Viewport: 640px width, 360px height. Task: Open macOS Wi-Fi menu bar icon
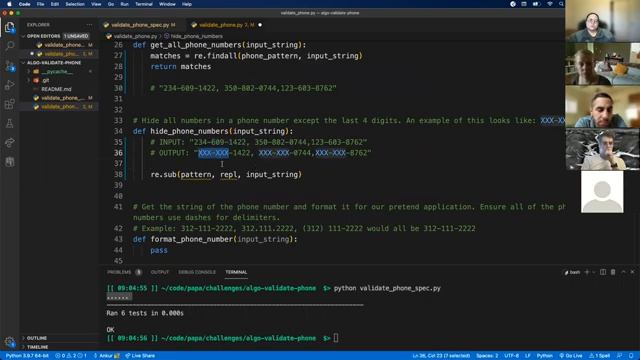click(x=550, y=4)
